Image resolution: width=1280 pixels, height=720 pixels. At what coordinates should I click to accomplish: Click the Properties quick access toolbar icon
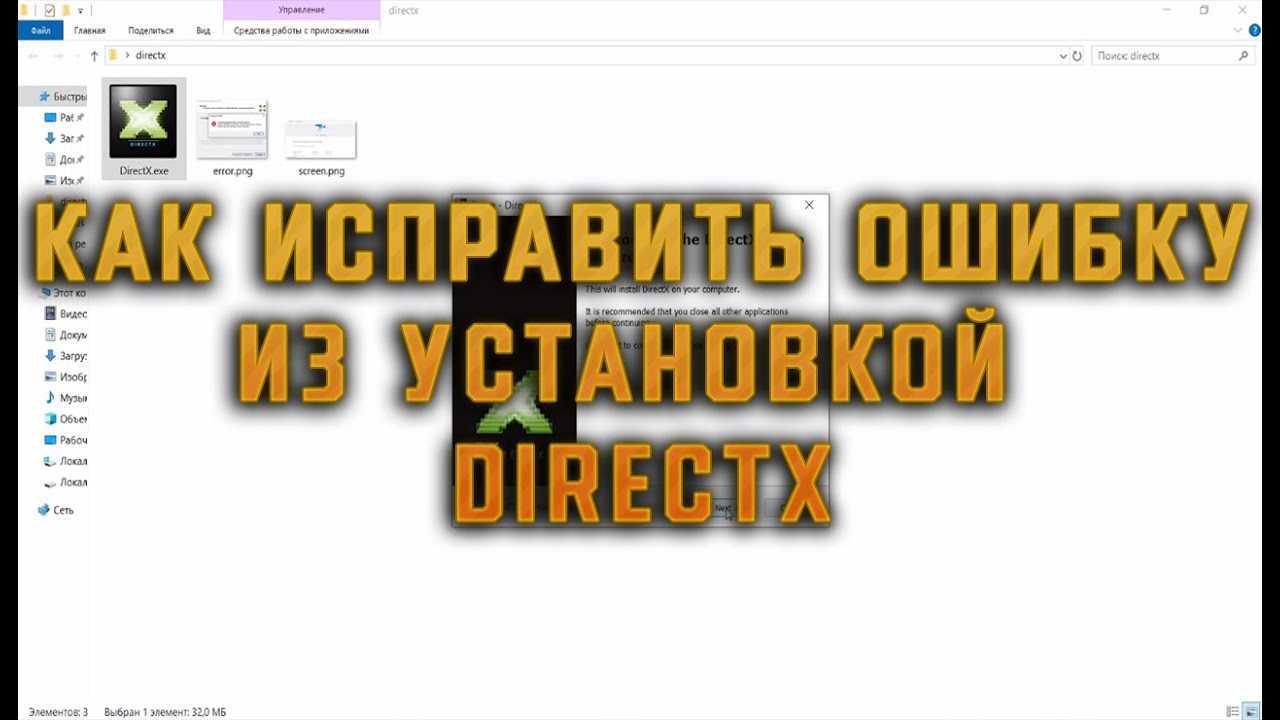[x=49, y=10]
